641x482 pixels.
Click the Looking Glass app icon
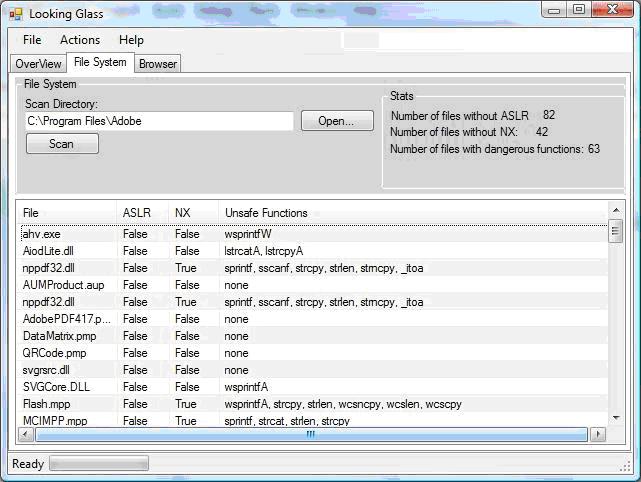click(16, 14)
